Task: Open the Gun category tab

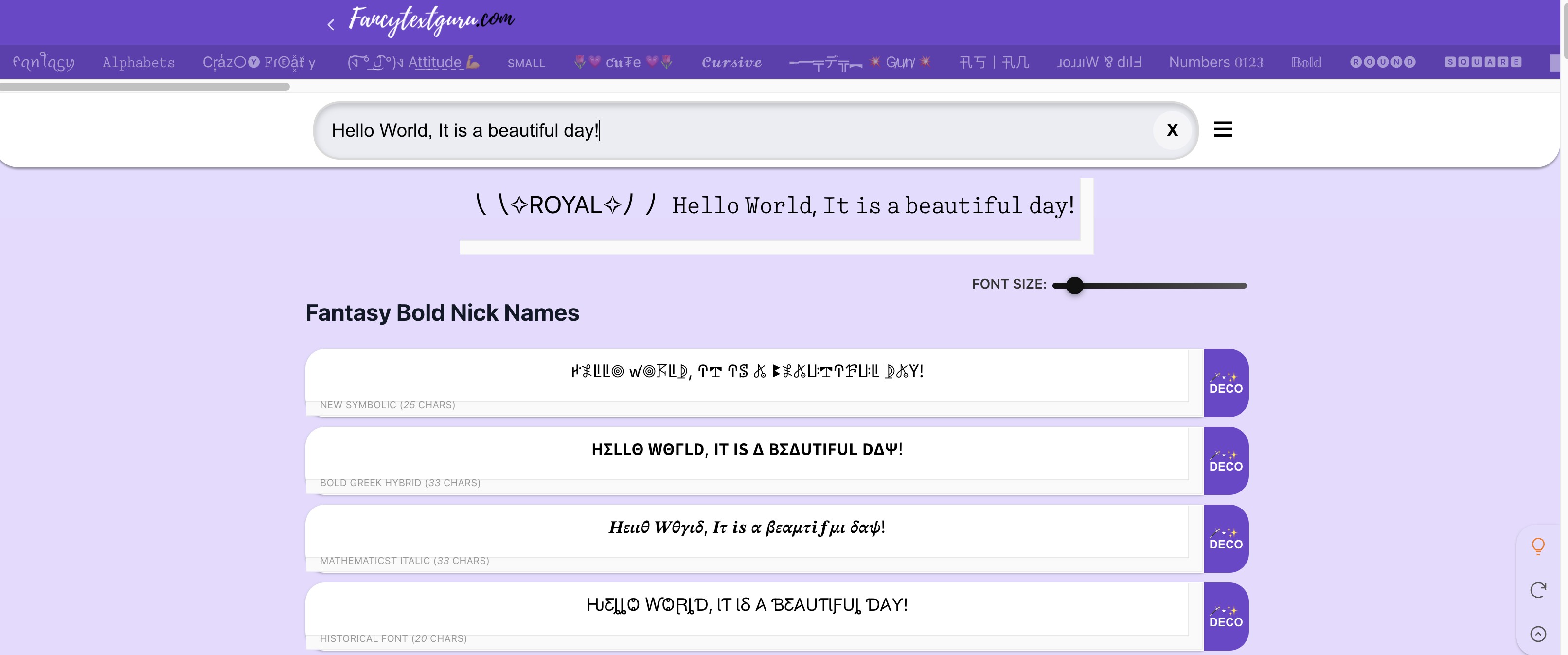Action: 859,62
